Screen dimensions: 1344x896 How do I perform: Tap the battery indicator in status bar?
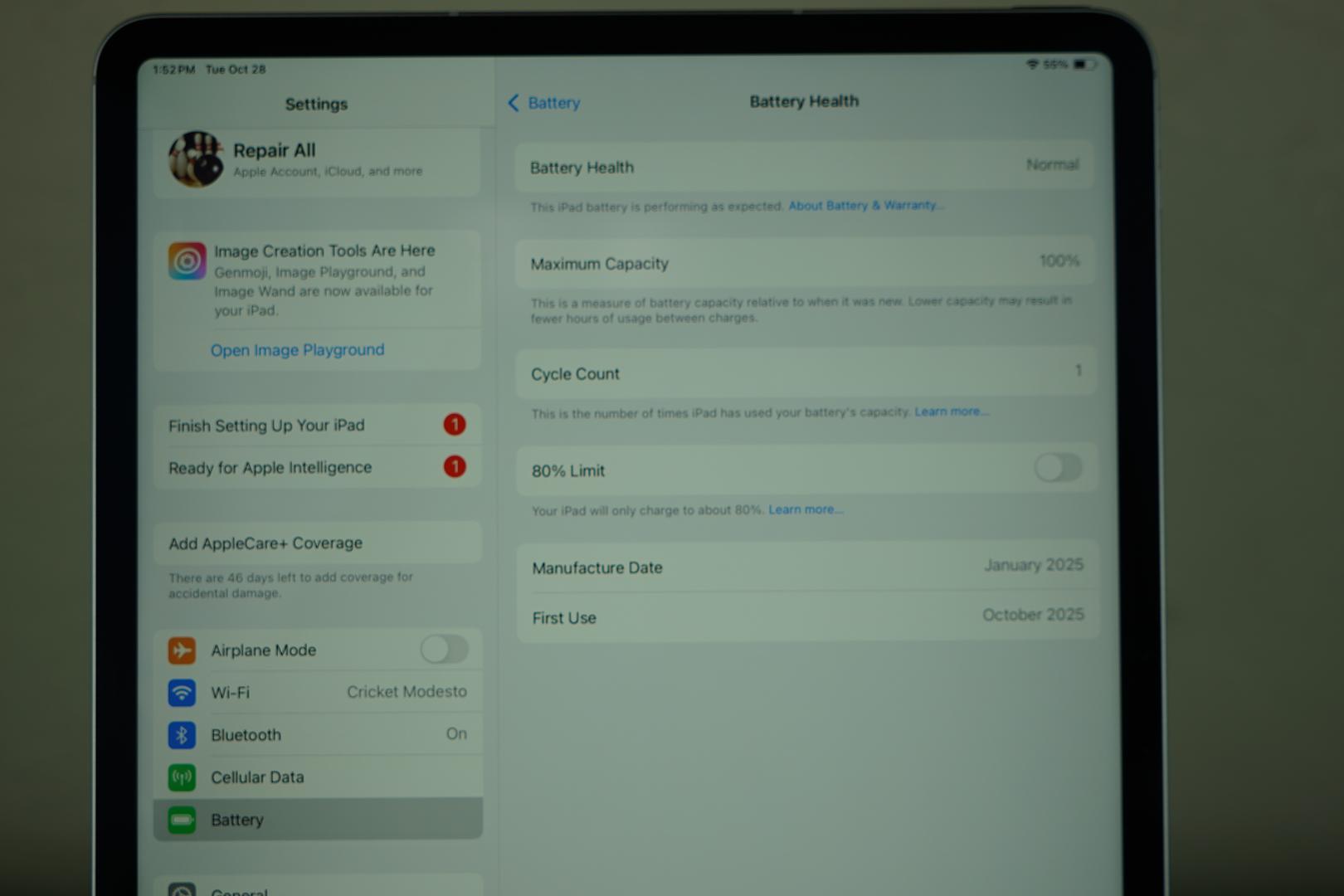[x=1084, y=64]
